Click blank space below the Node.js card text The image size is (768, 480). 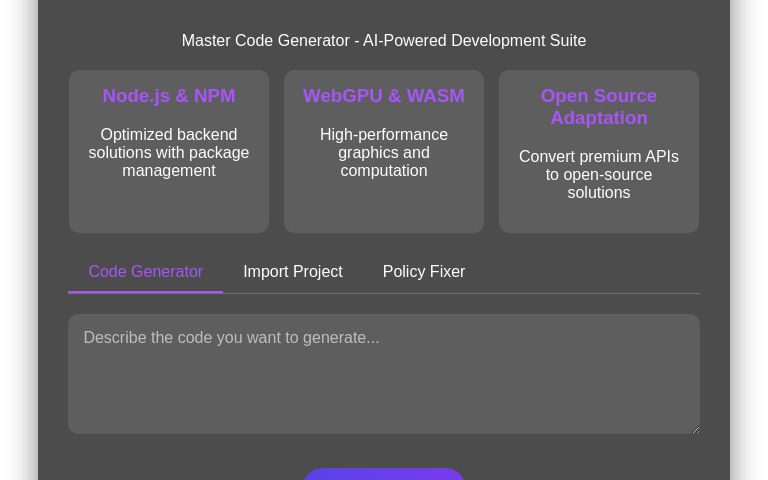[169, 207]
